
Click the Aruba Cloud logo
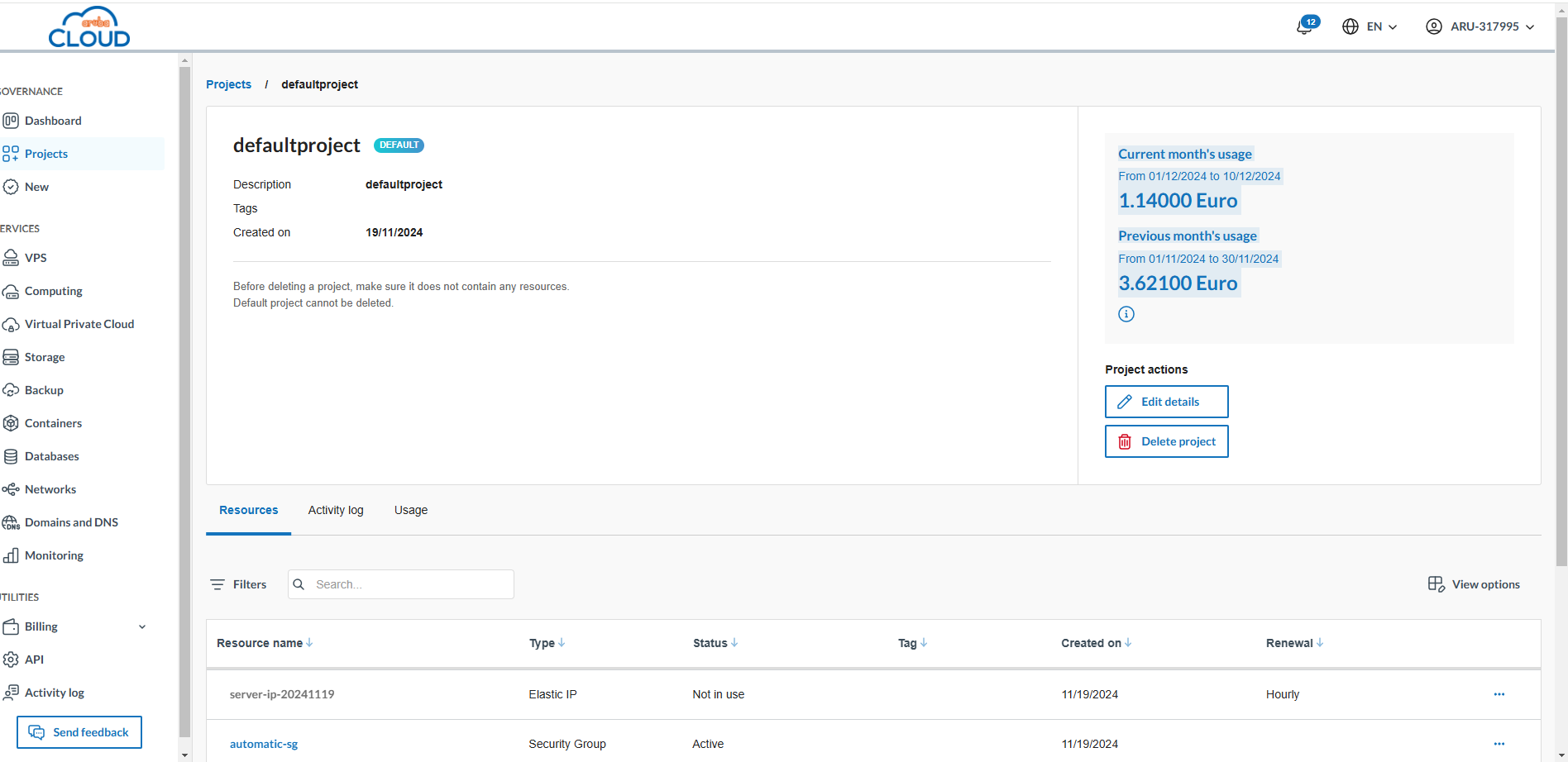pos(89,26)
